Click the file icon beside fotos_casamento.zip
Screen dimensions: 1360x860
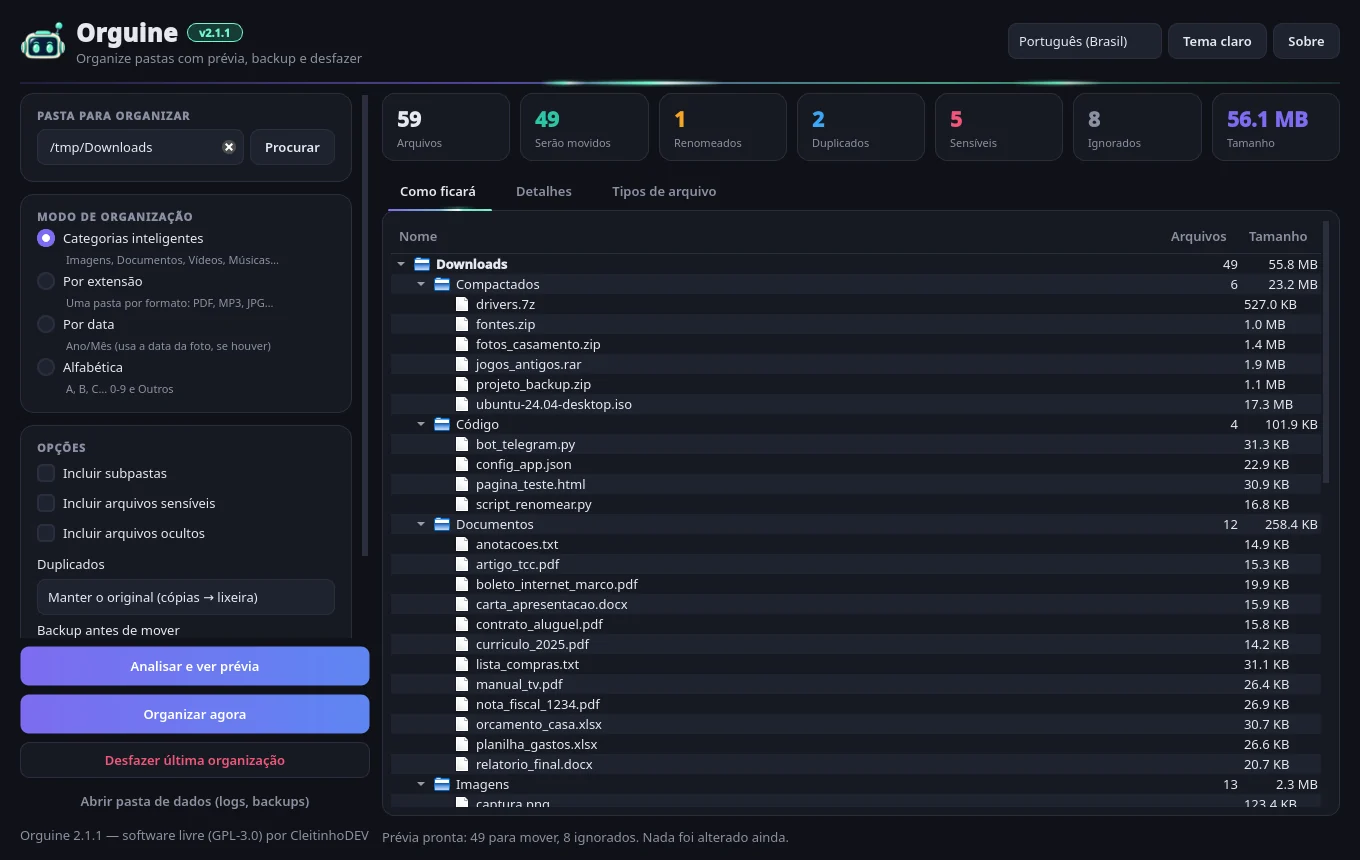[x=462, y=344]
